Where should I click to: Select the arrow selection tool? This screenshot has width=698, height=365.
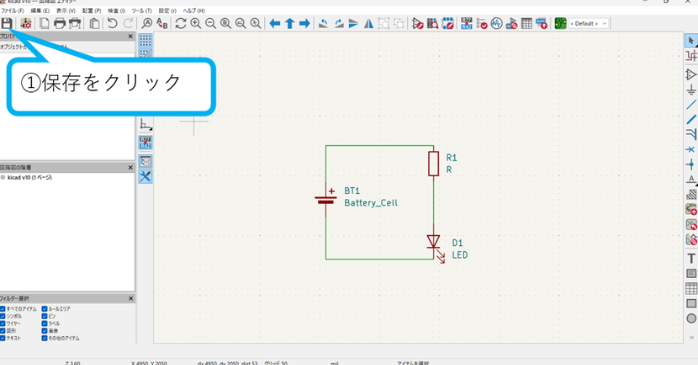point(691,41)
